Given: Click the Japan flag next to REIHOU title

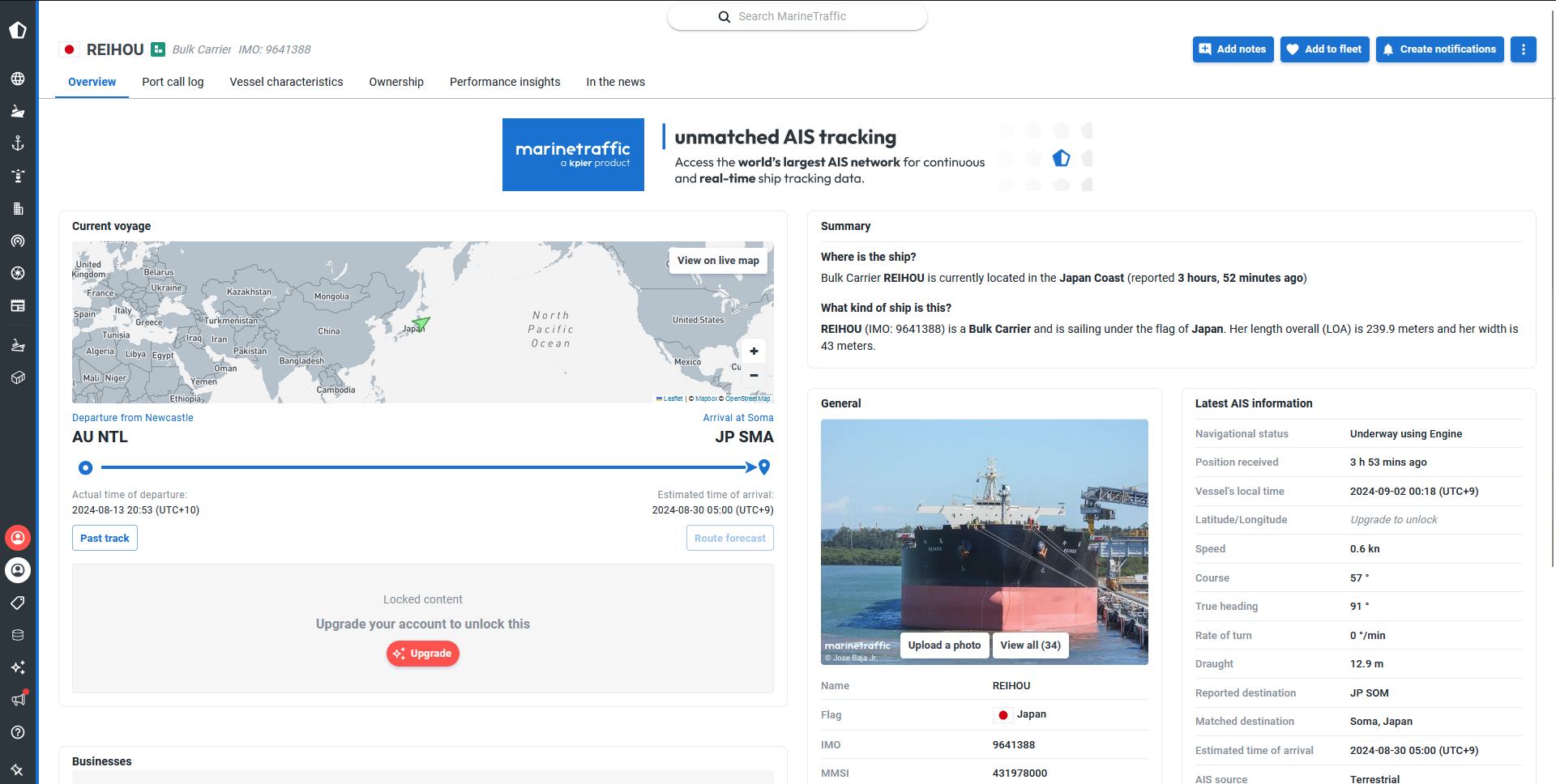Looking at the screenshot, I should [70, 49].
